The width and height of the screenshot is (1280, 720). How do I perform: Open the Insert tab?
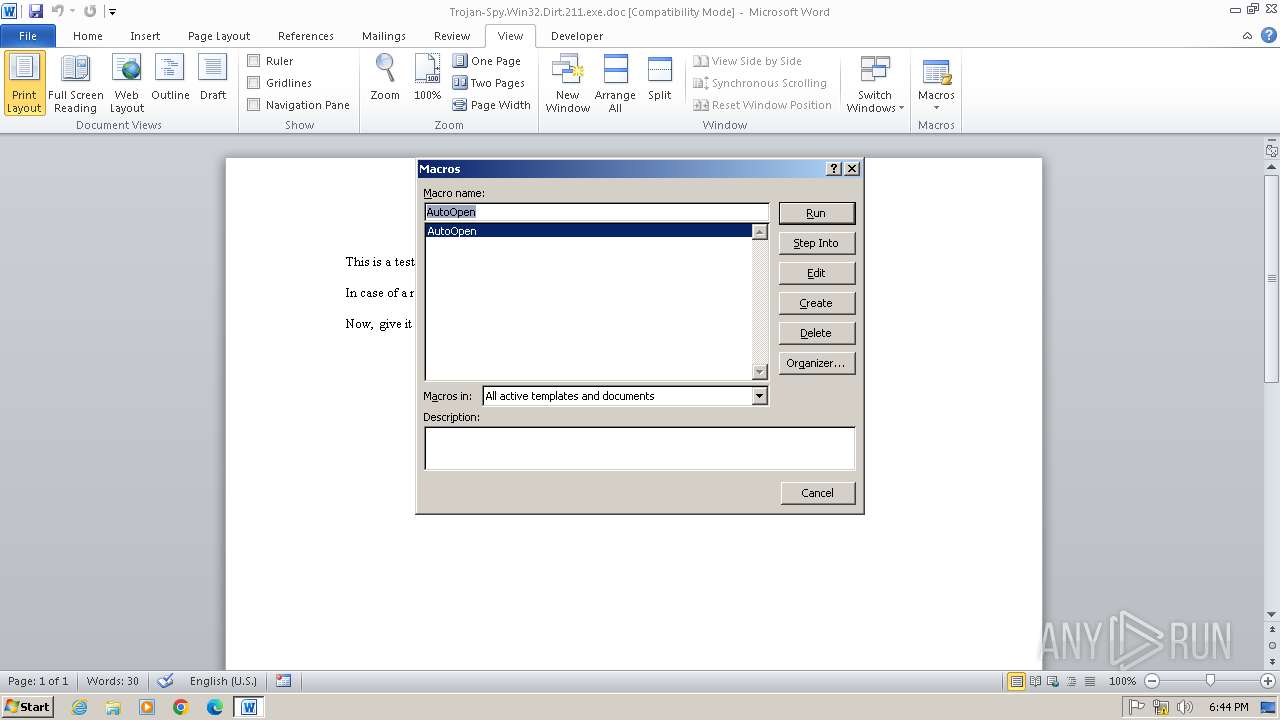click(145, 36)
